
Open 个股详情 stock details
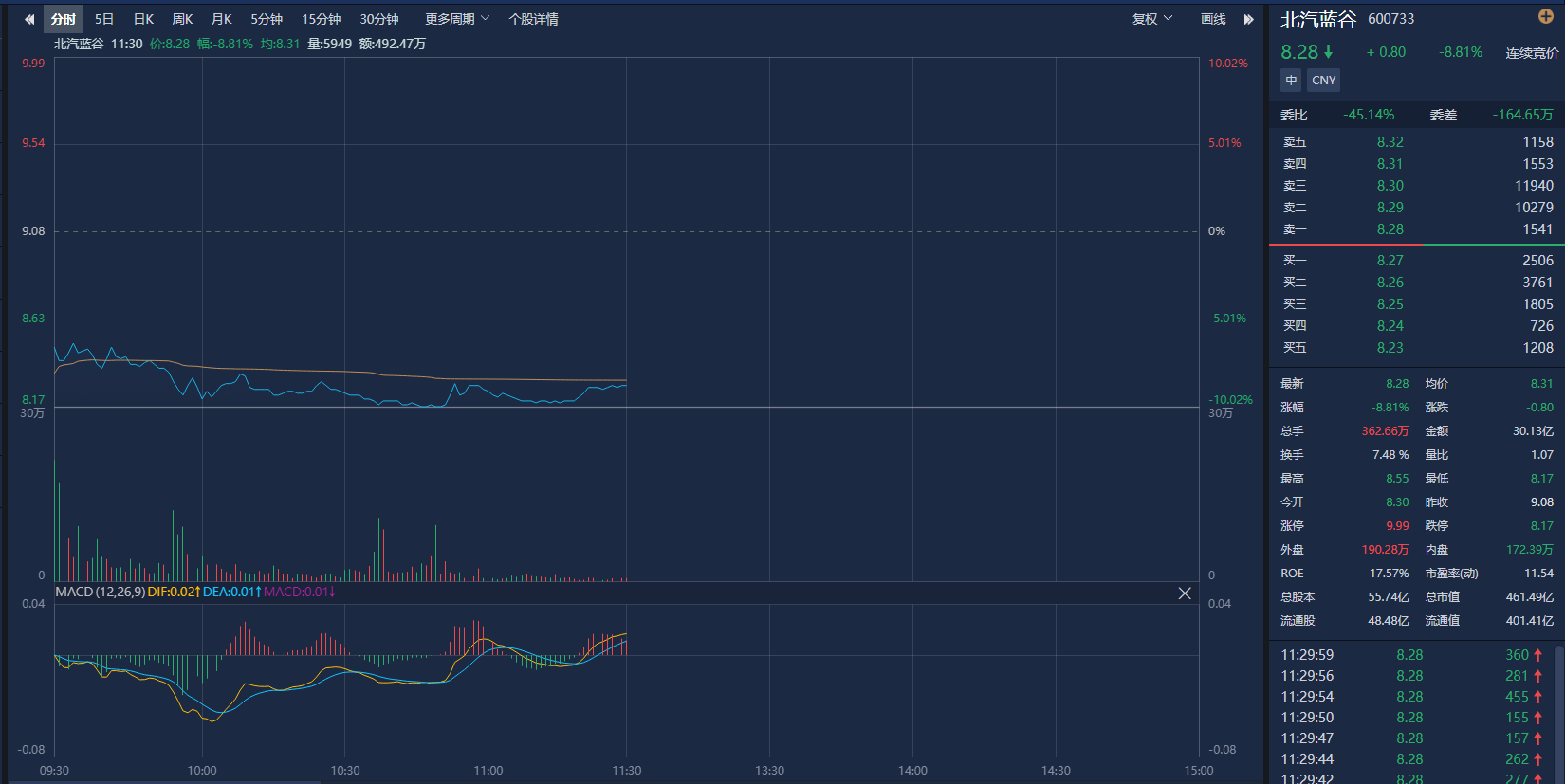point(533,19)
